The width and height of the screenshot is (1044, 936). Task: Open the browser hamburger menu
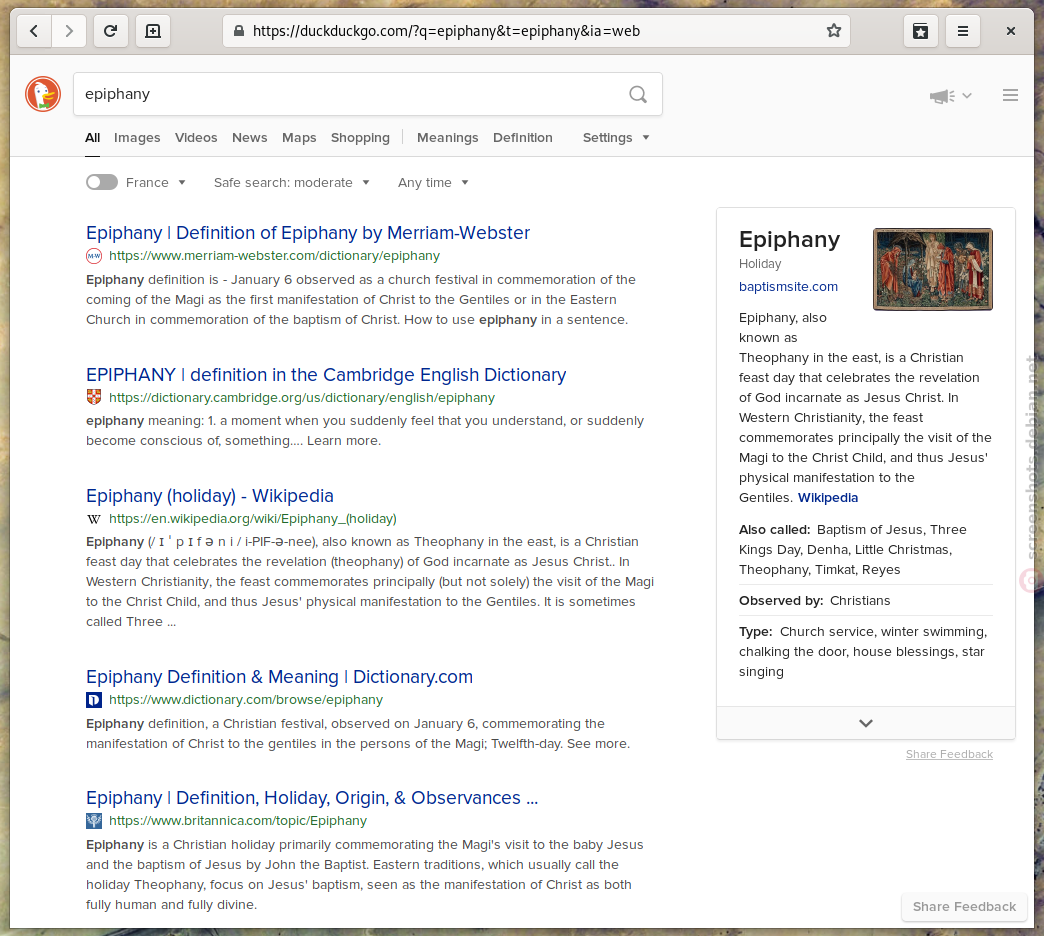click(x=963, y=31)
